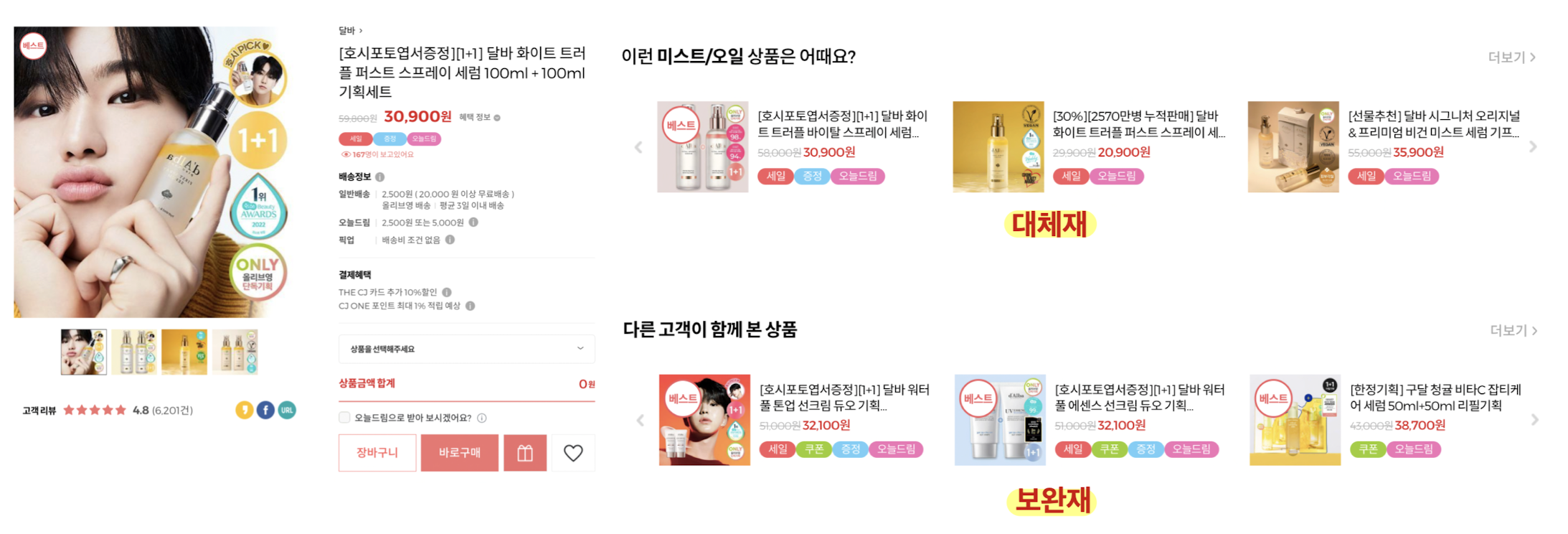Check the 오늘드림으로 받아 보시겠어요 checkbox

(x=344, y=418)
